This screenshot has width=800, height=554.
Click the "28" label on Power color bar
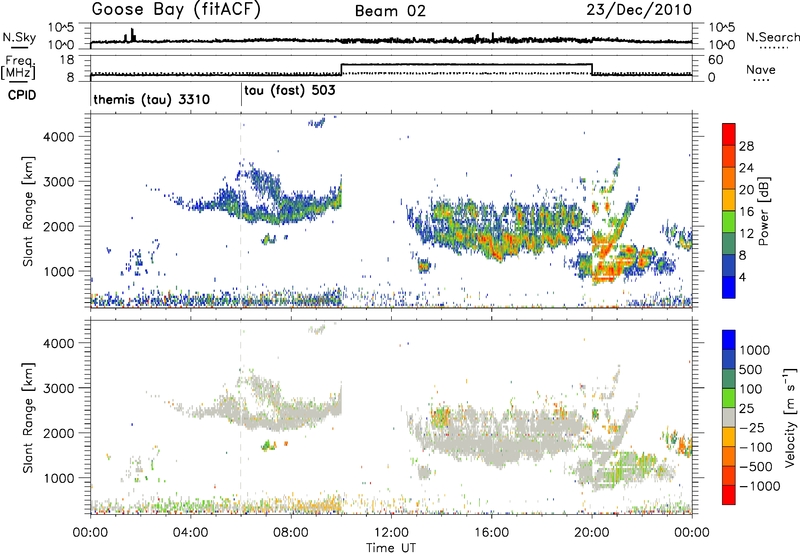746,146
